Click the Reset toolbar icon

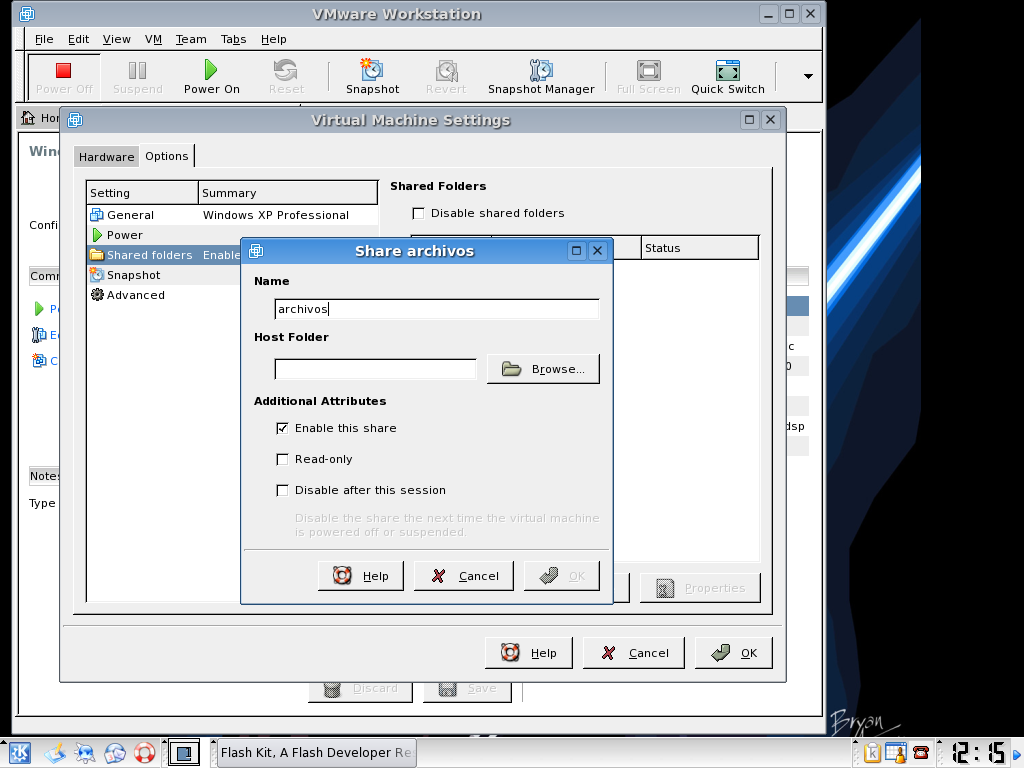point(286,77)
